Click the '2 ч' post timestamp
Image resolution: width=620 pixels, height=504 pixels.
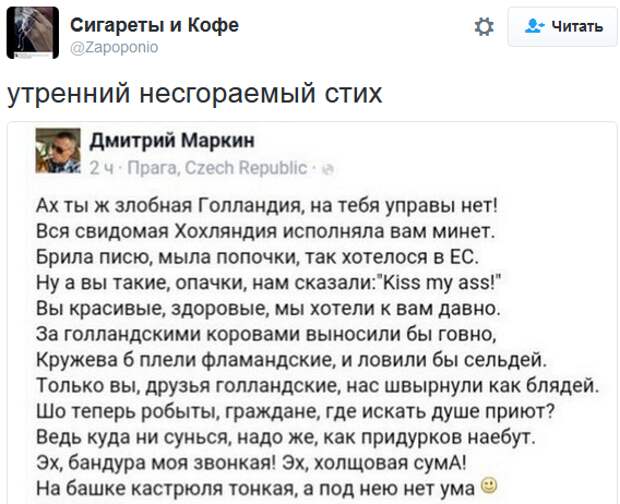pos(102,168)
